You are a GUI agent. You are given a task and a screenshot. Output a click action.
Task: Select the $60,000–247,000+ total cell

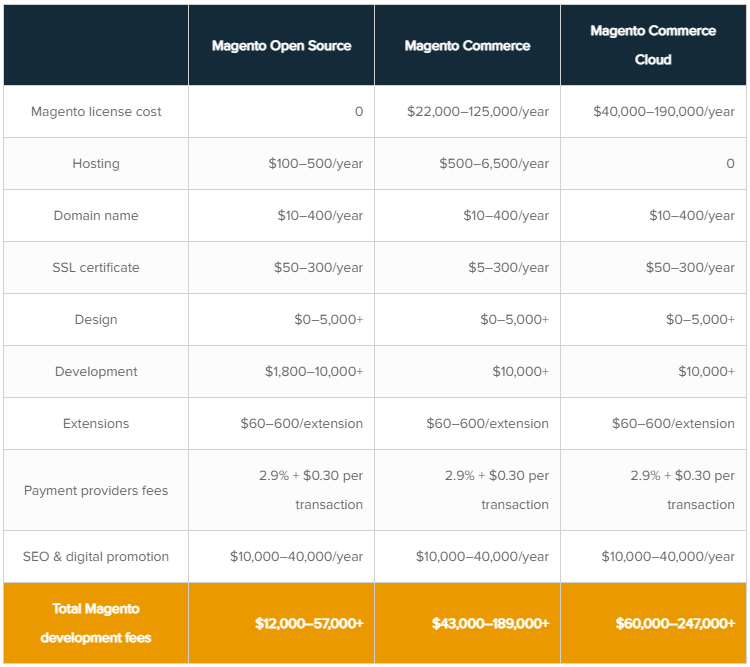[x=675, y=624]
